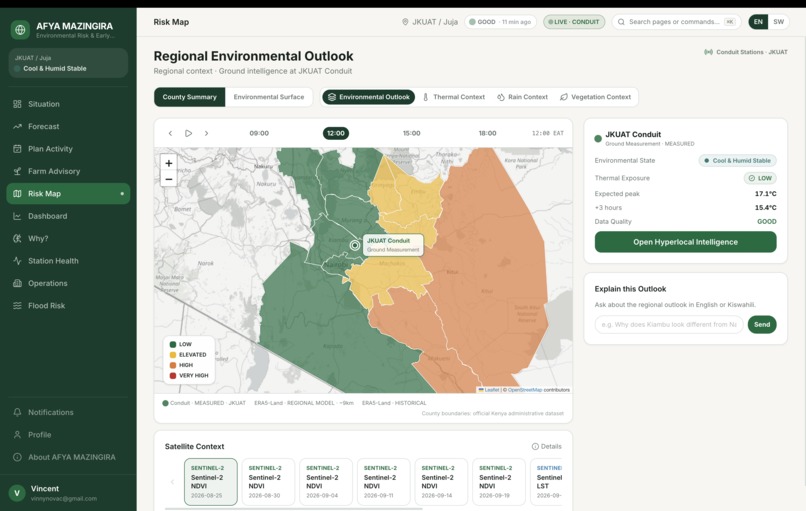Click the Station Health pulse icon
Screen dimensions: 806x511
(x=17, y=261)
